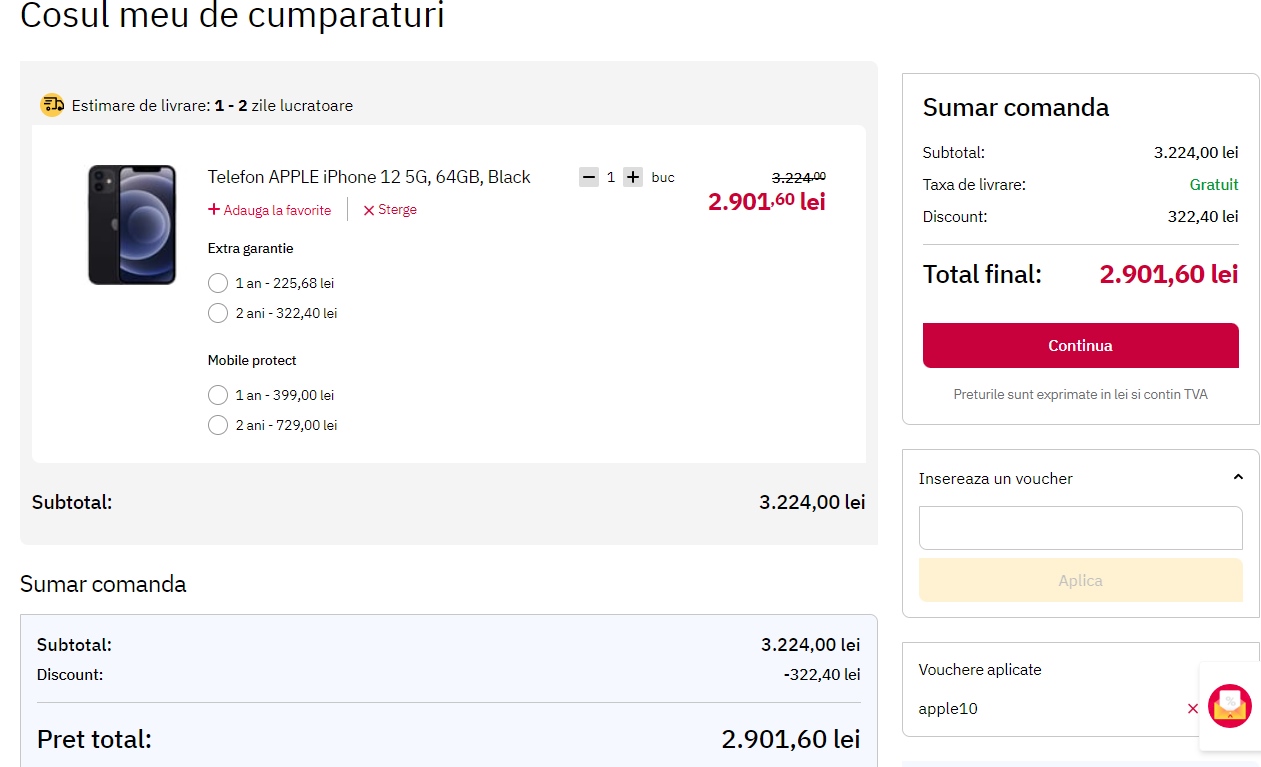1261x767 pixels.
Task: Decrease quantity with the minus button
Action: [x=588, y=177]
